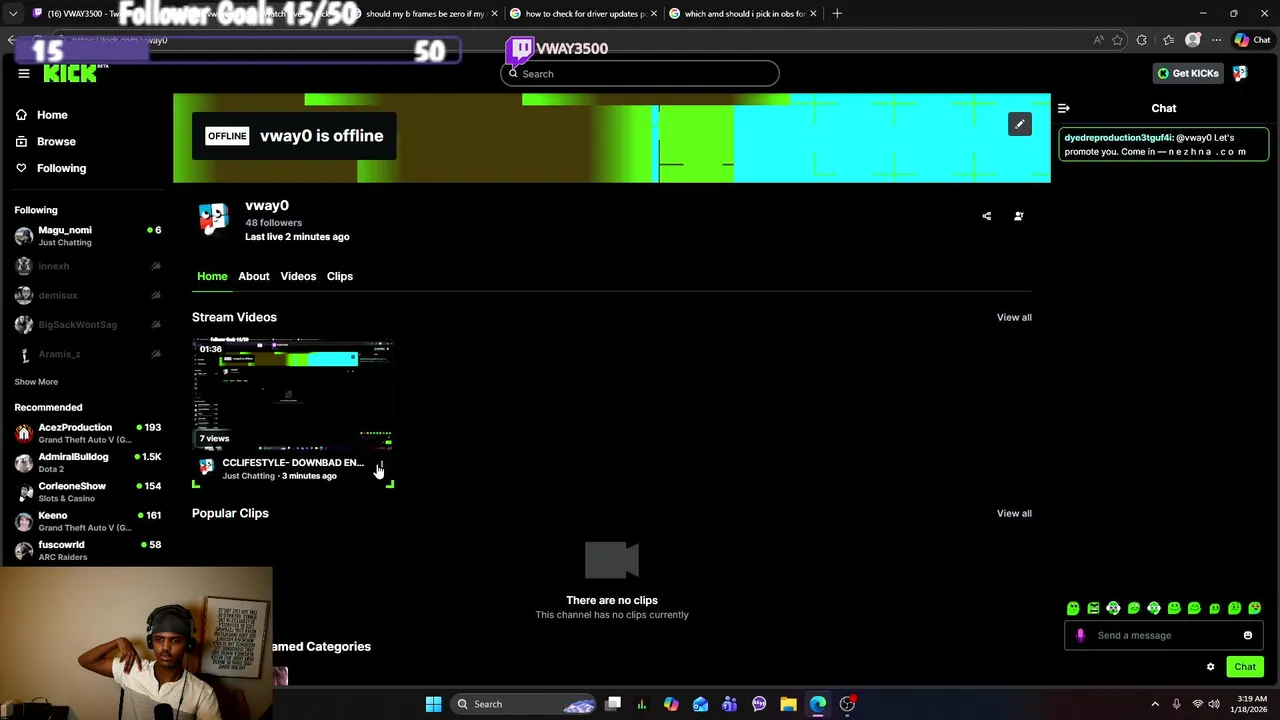Screen dimensions: 1280x720
Task: Open the emoji picker in chat input
Action: click(x=1248, y=636)
